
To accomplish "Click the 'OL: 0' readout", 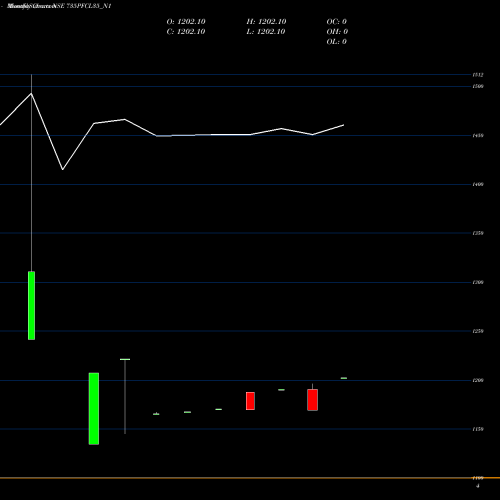I will click(x=337, y=42).
